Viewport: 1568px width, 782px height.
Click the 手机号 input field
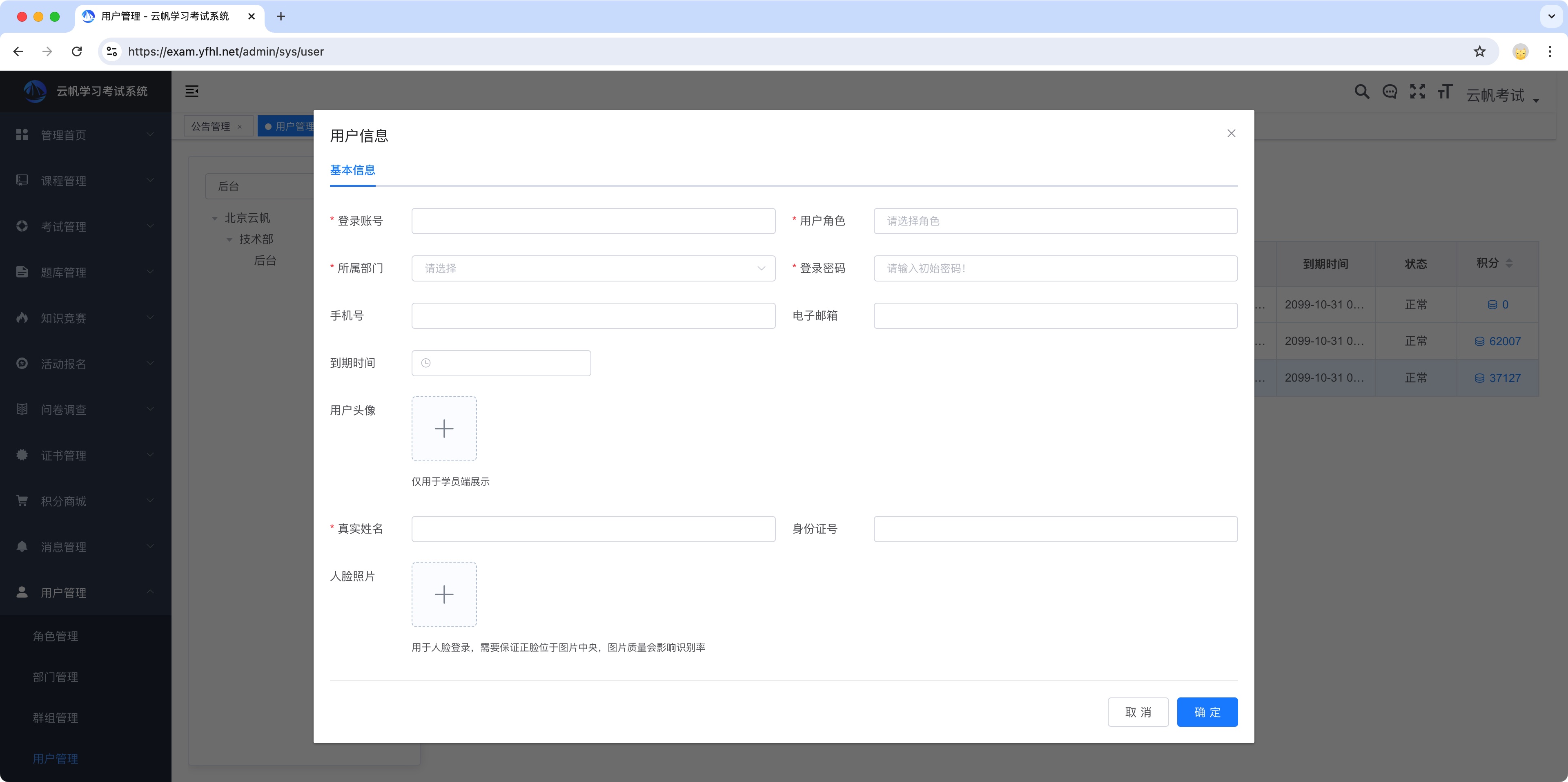point(593,316)
